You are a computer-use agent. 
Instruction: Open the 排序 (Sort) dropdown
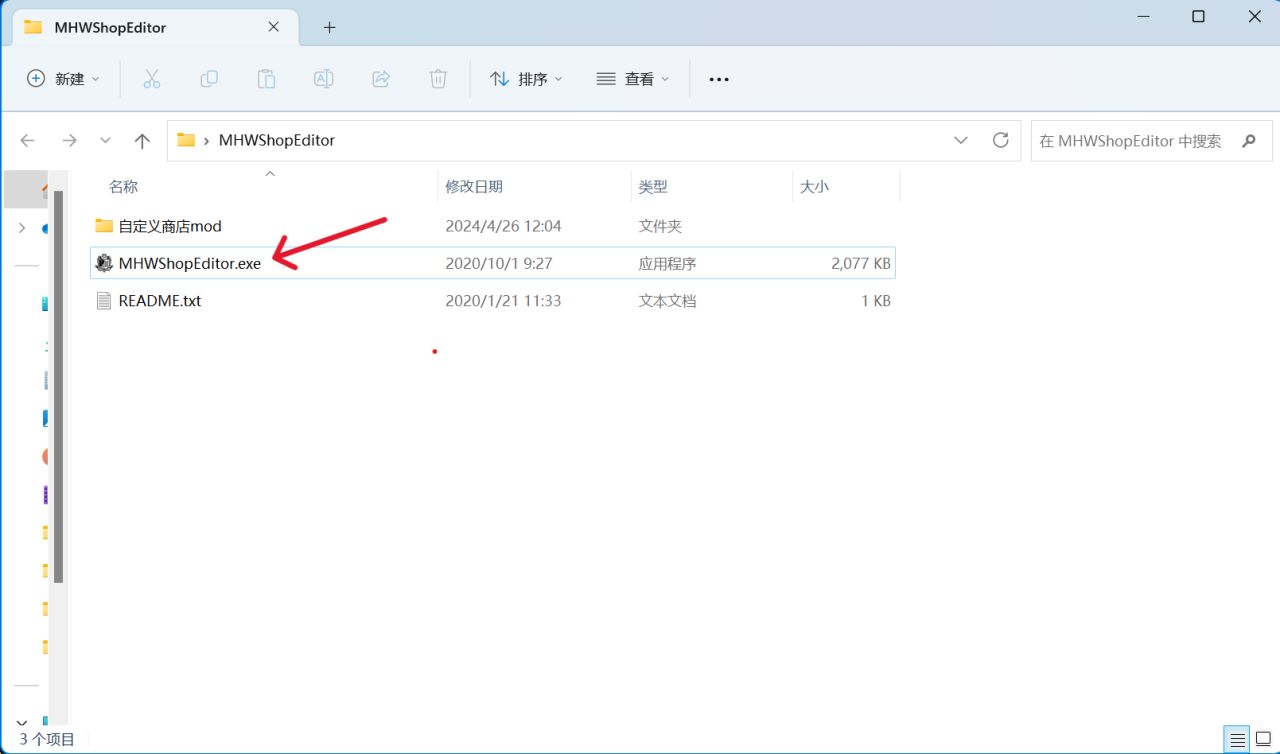click(x=527, y=79)
